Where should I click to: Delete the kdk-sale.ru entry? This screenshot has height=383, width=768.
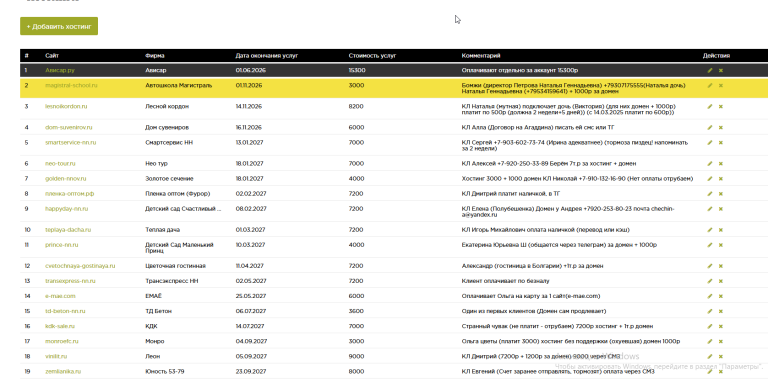720,327
